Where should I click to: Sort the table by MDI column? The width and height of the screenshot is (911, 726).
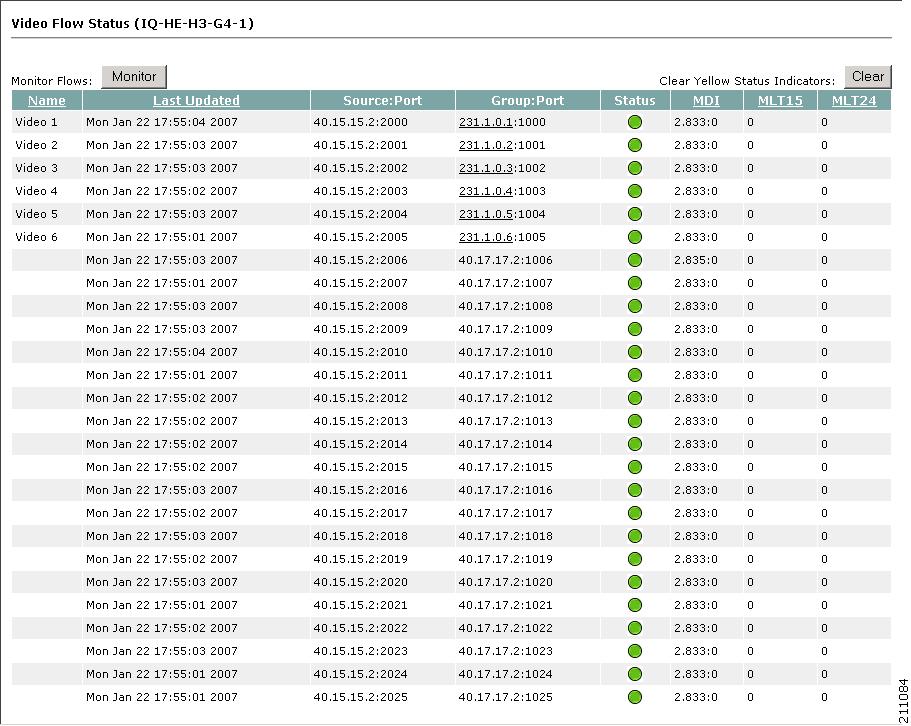click(706, 100)
